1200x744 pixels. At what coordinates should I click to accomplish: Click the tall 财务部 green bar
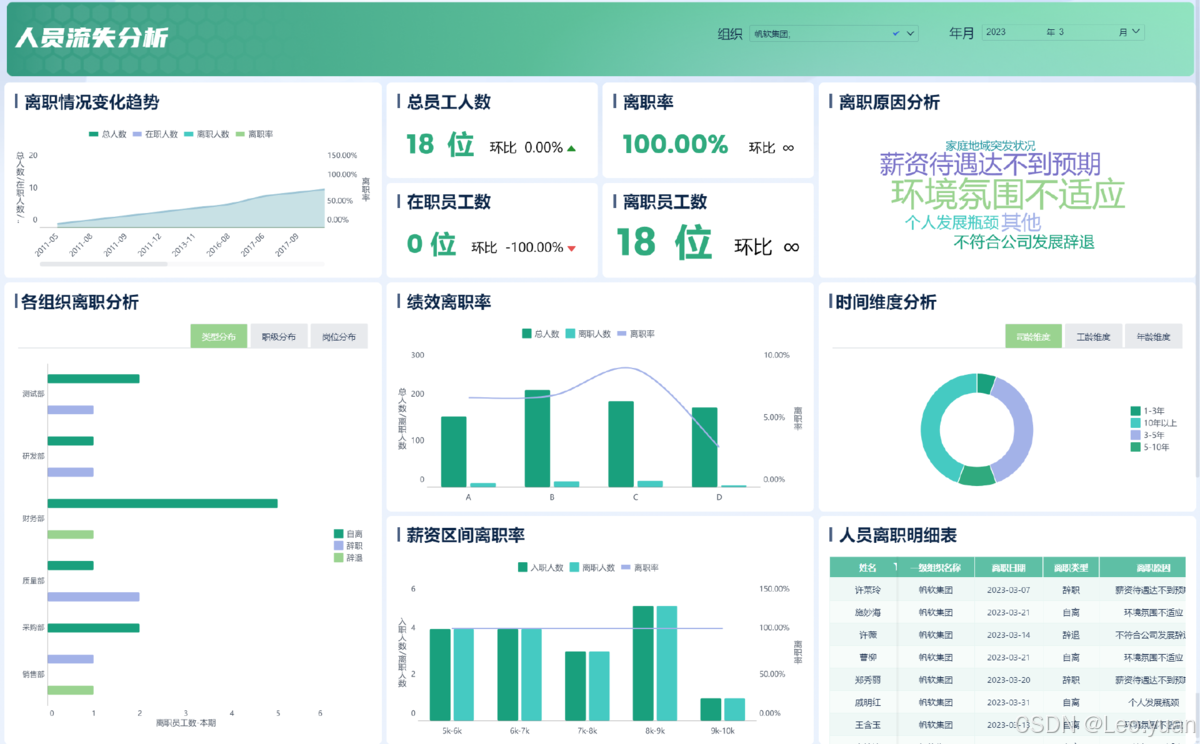click(x=163, y=503)
